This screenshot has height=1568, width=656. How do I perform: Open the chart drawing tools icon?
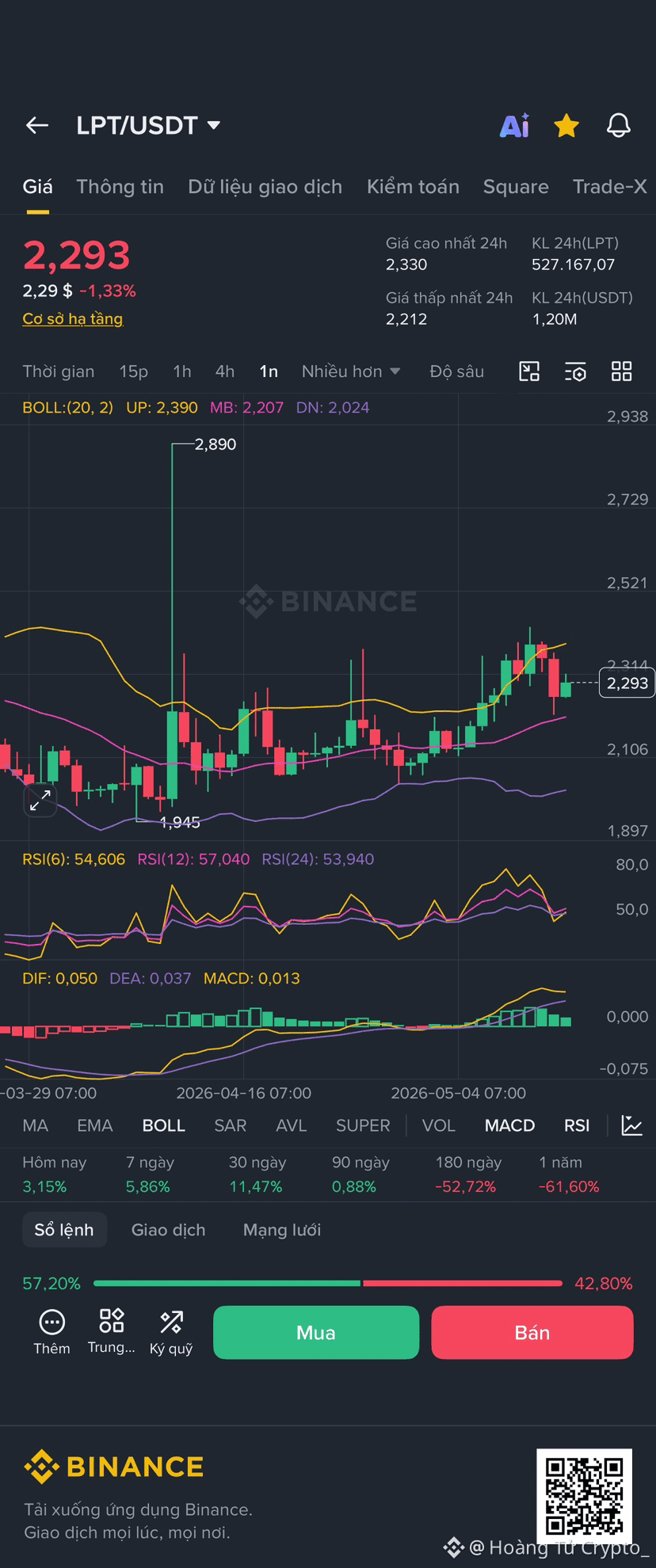[x=529, y=371]
